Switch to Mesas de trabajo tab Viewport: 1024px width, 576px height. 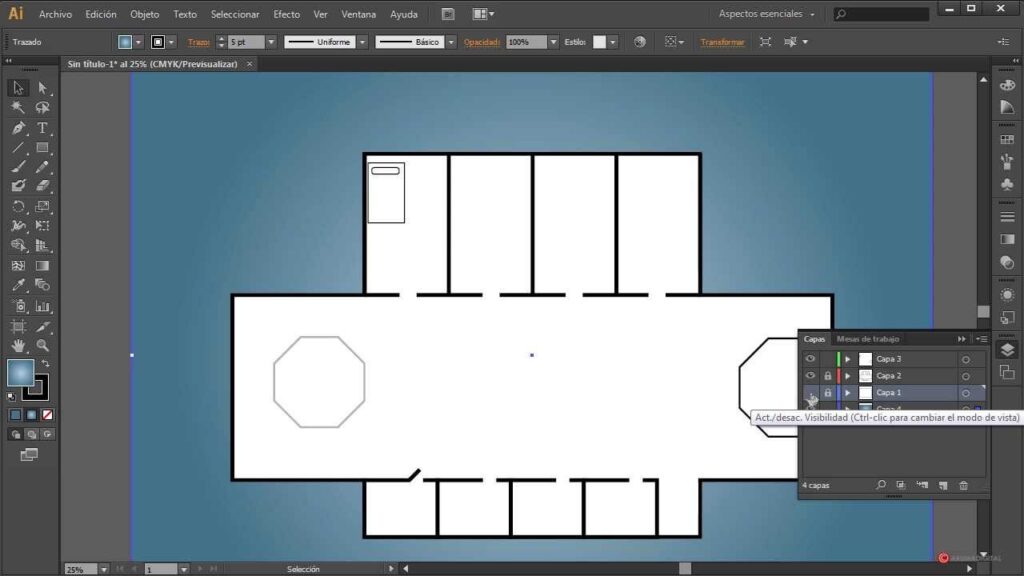[868, 339]
